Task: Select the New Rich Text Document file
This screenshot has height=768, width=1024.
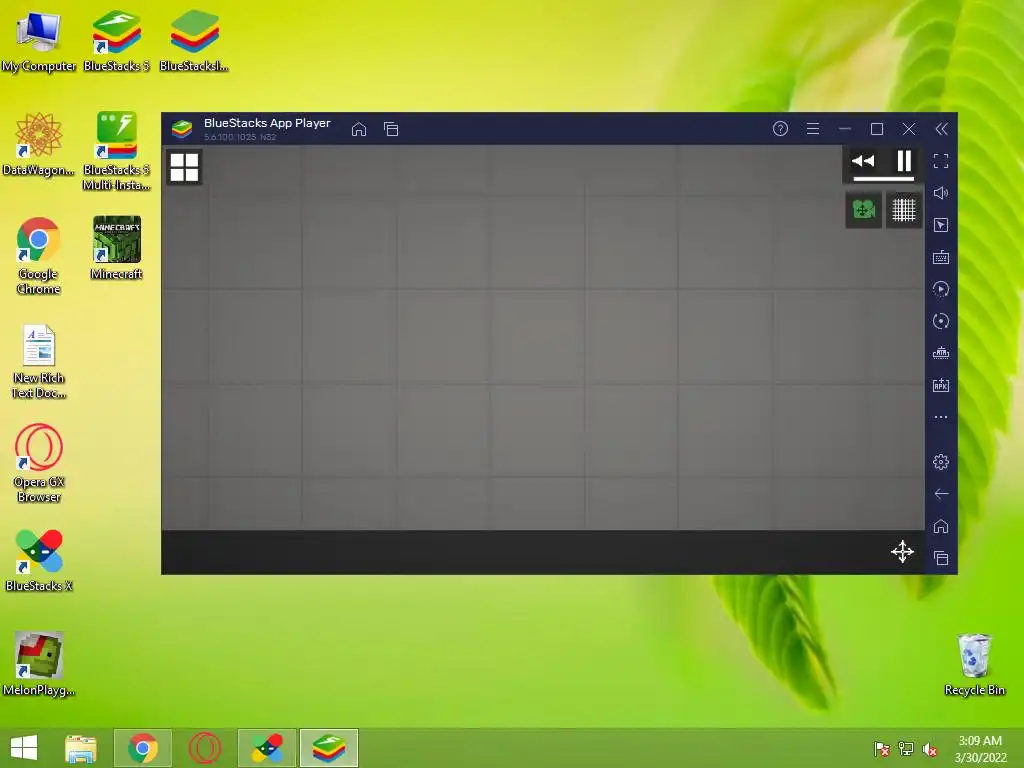Action: tap(39, 360)
